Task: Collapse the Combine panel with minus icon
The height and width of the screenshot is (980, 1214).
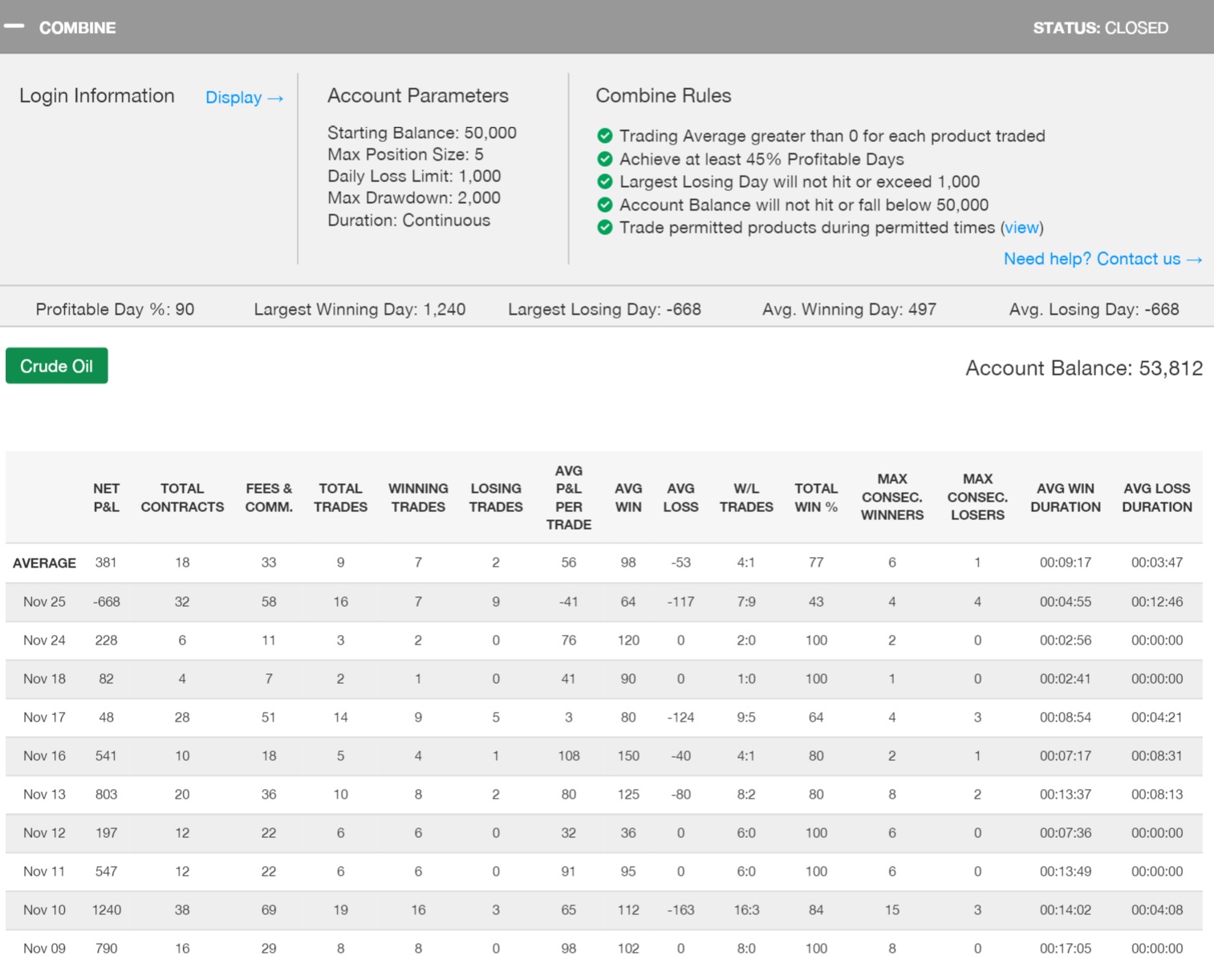Action: point(14,26)
